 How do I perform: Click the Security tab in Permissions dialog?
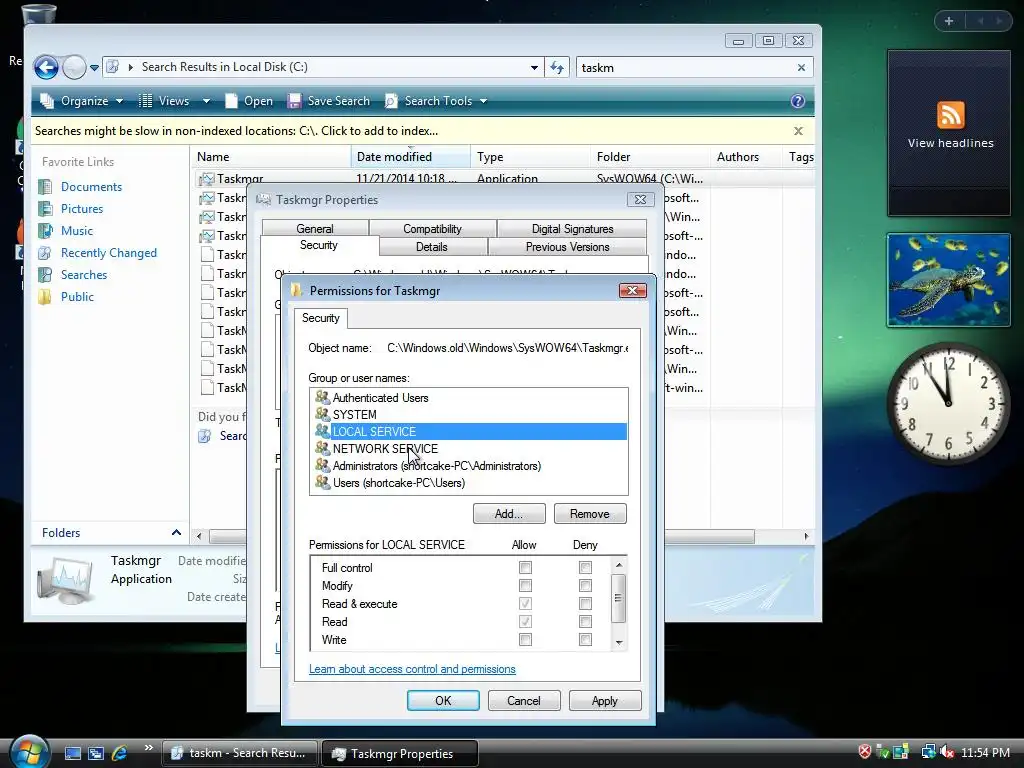pos(321,318)
